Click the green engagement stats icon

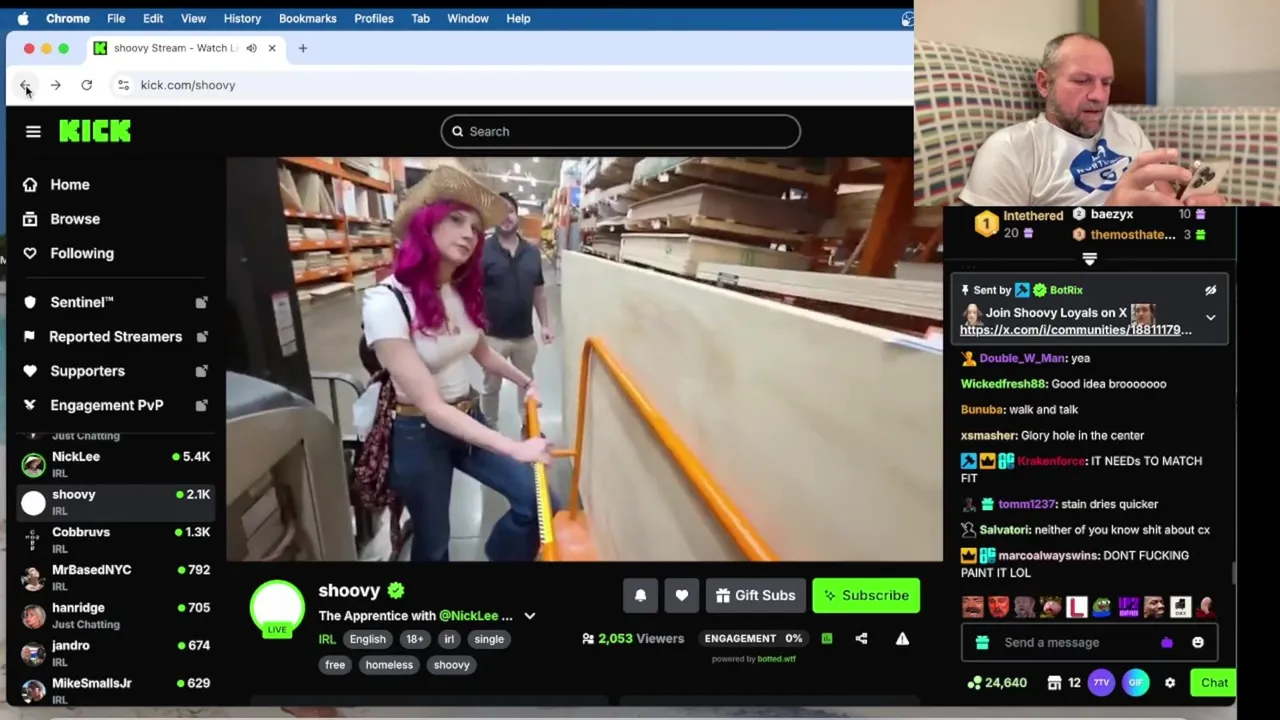click(827, 638)
